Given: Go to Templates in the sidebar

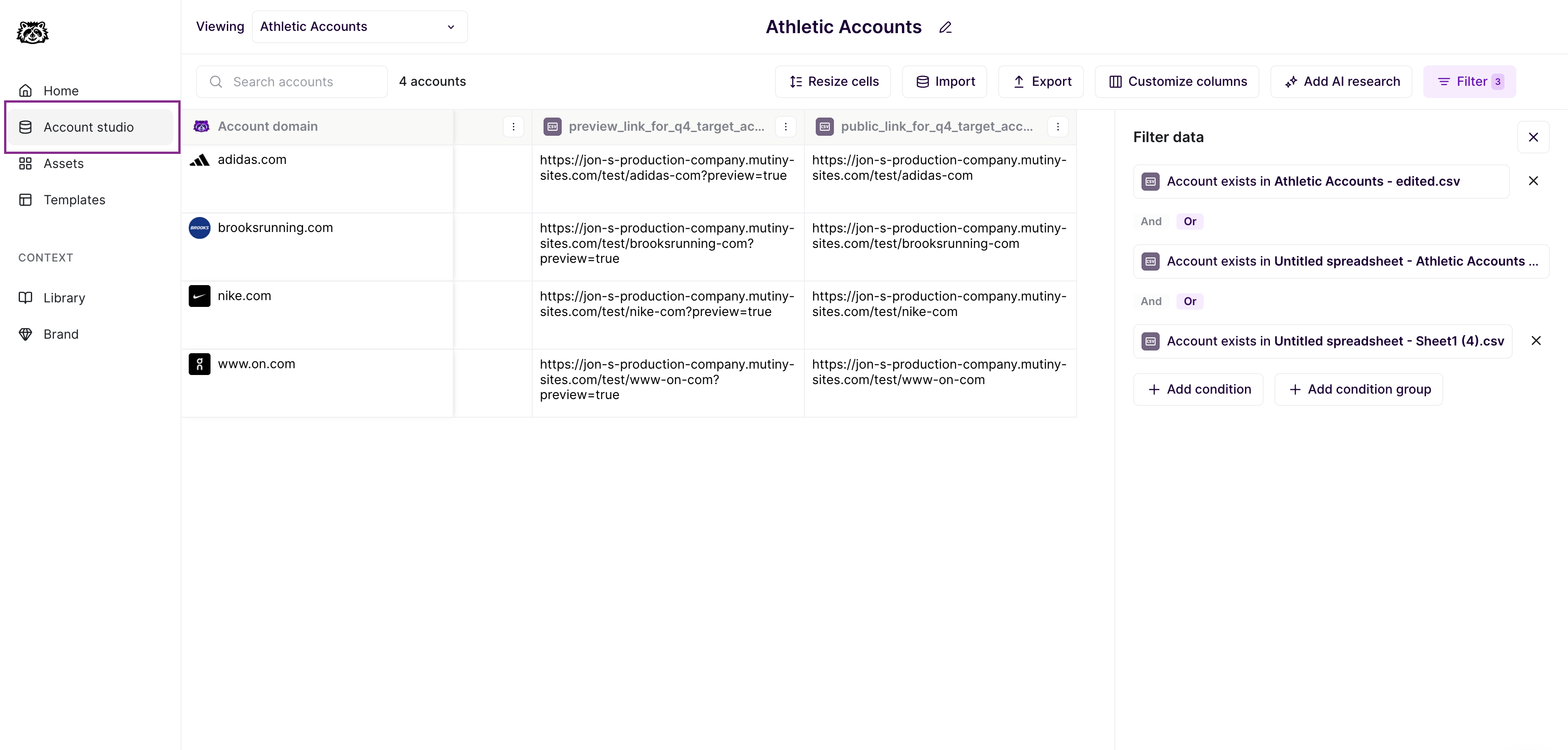Looking at the screenshot, I should pyautogui.click(x=73, y=200).
